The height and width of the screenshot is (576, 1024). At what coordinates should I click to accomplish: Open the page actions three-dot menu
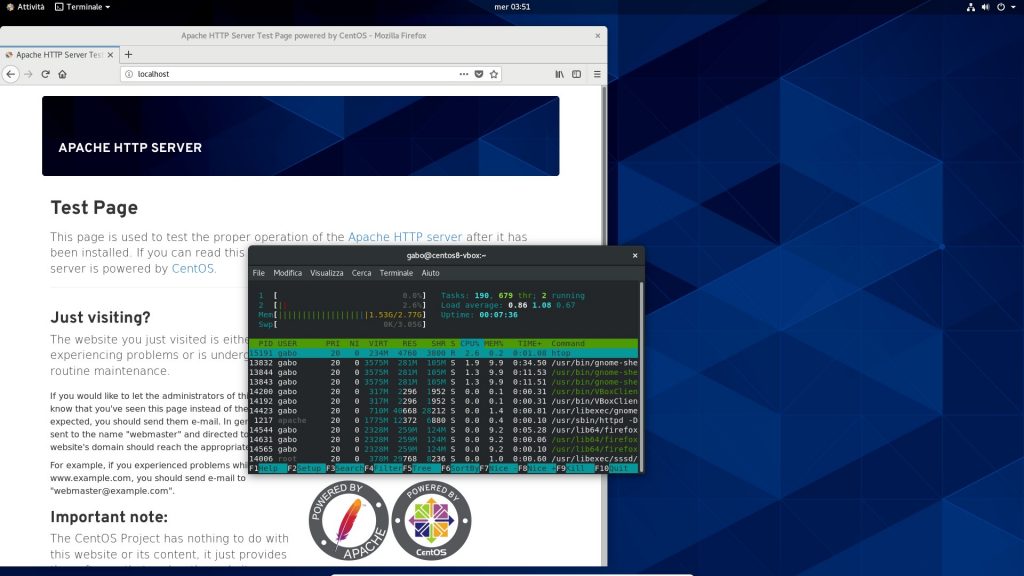pos(464,74)
